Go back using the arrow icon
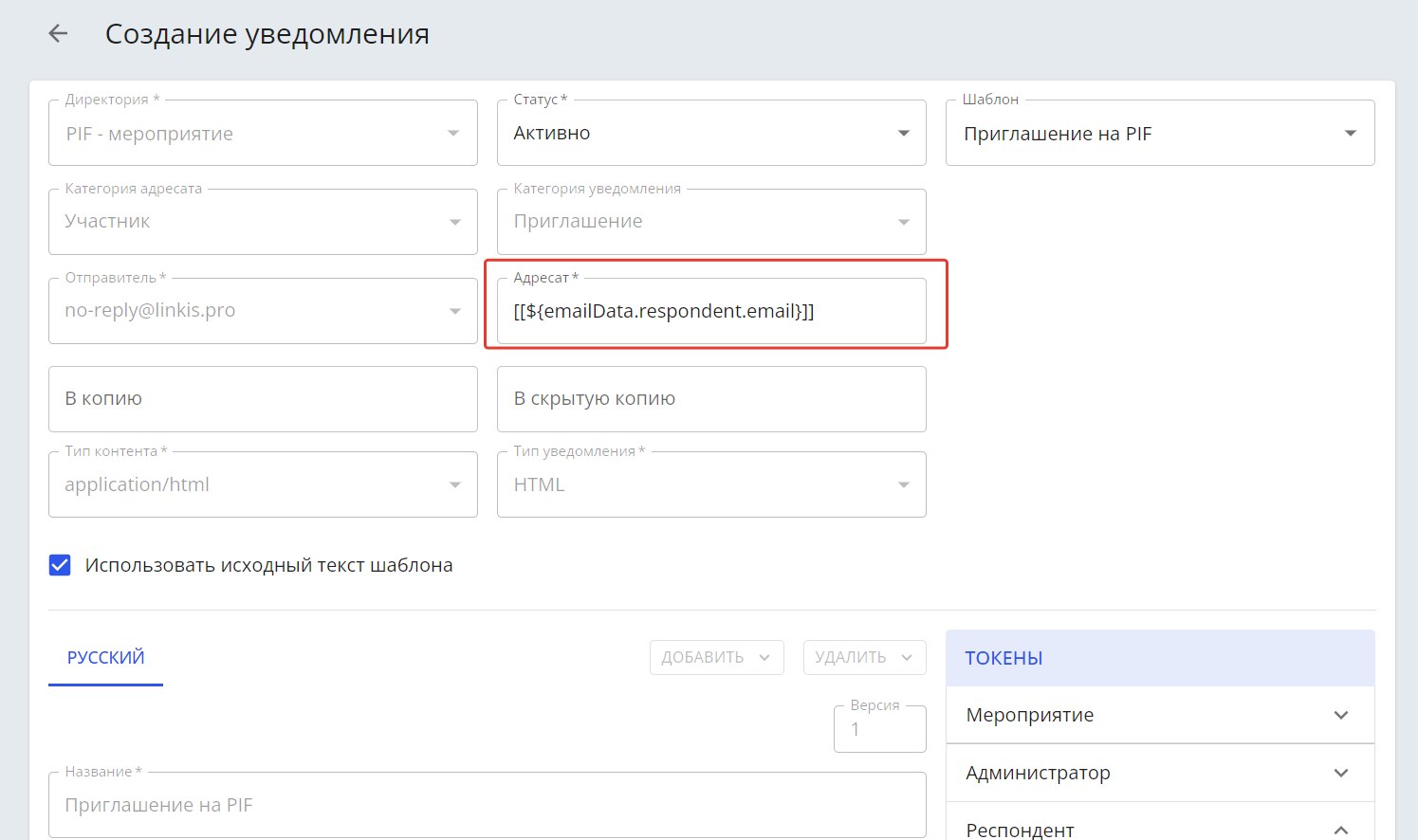This screenshot has height=840, width=1418. coord(59,34)
